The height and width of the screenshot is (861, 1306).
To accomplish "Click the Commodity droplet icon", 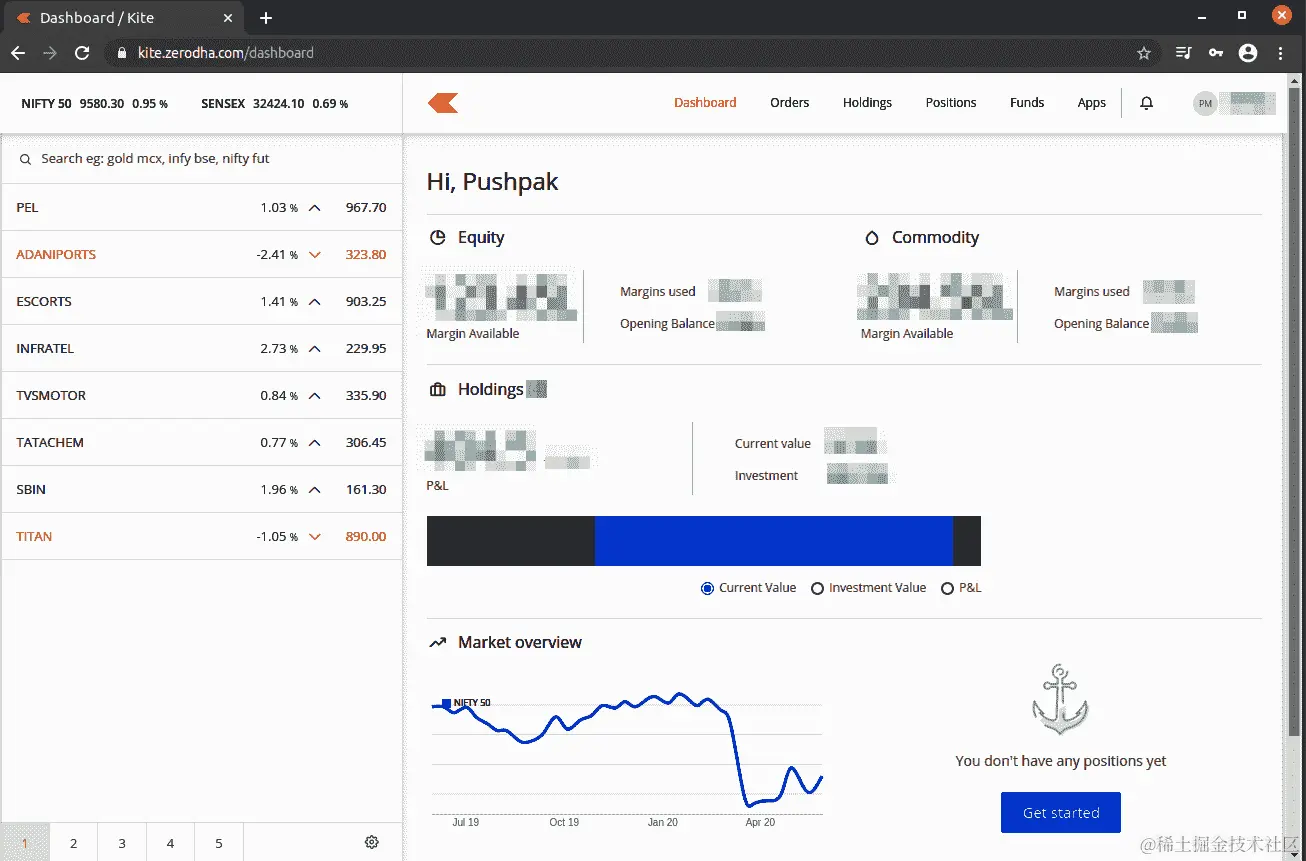I will click(871, 238).
